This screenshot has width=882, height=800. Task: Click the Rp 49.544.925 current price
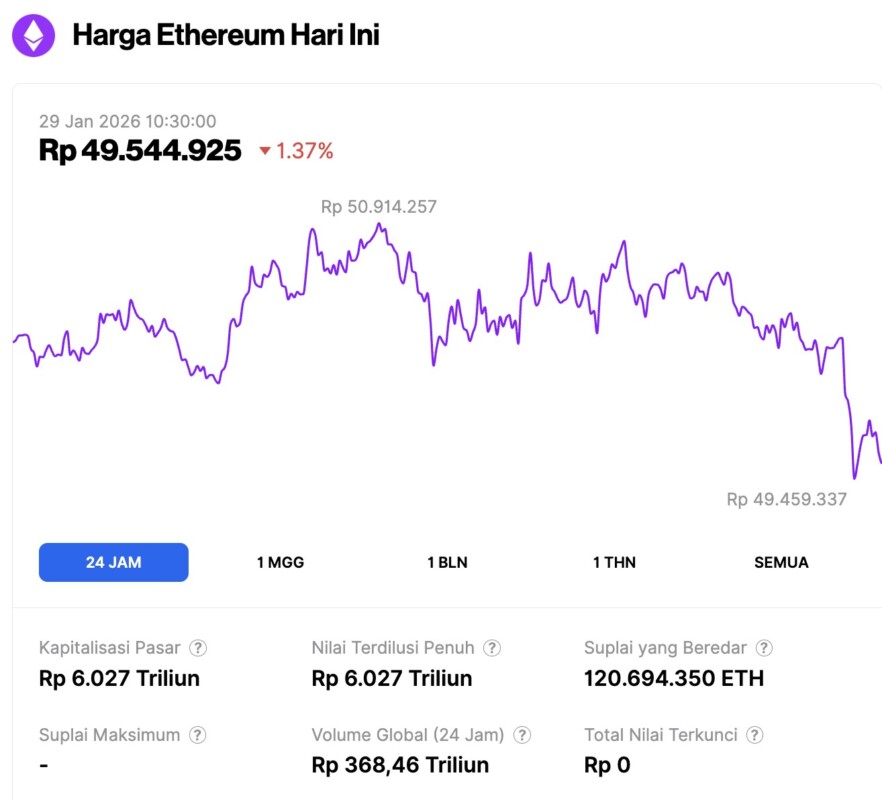point(140,151)
